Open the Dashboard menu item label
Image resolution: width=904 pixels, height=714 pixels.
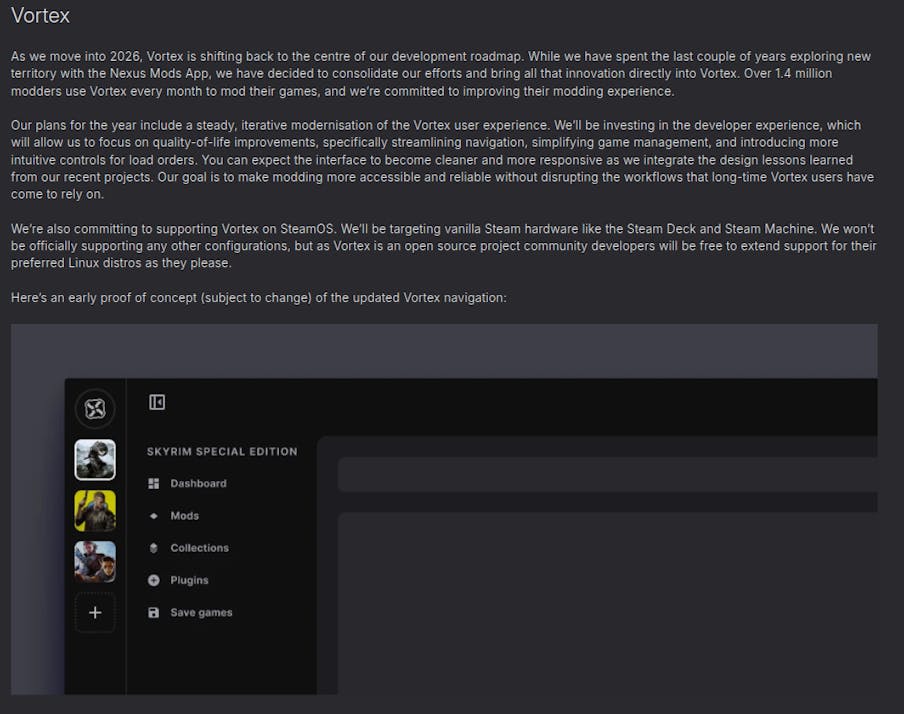pyautogui.click(x=198, y=484)
